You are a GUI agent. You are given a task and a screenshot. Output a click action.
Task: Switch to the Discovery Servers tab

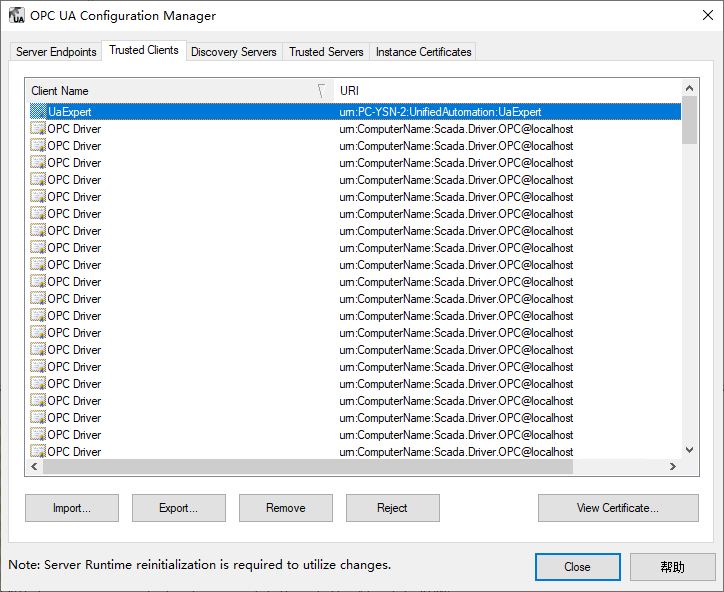point(233,52)
